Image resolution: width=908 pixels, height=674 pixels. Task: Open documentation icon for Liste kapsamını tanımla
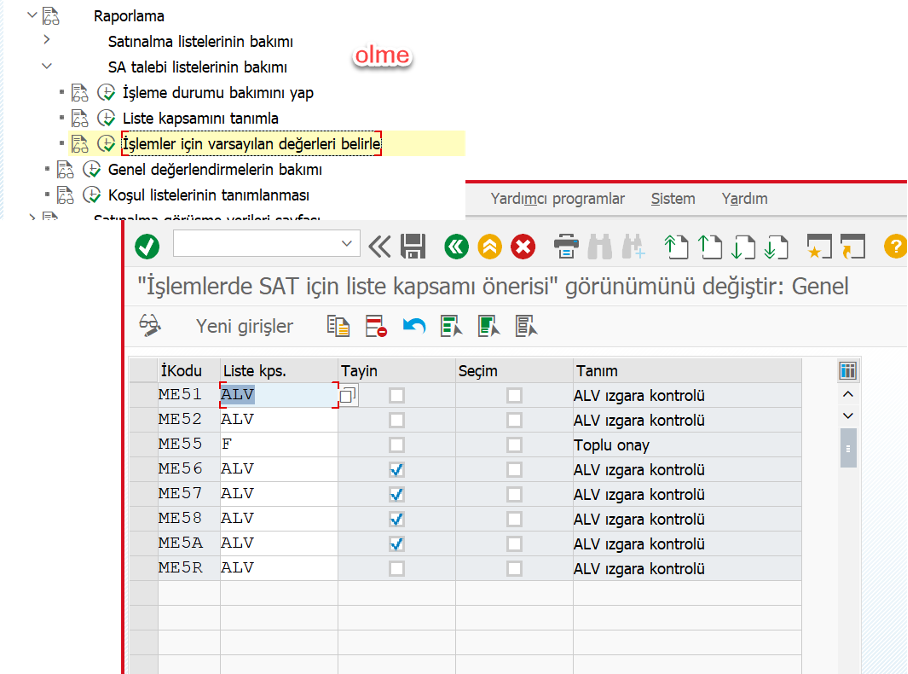pyautogui.click(x=79, y=118)
